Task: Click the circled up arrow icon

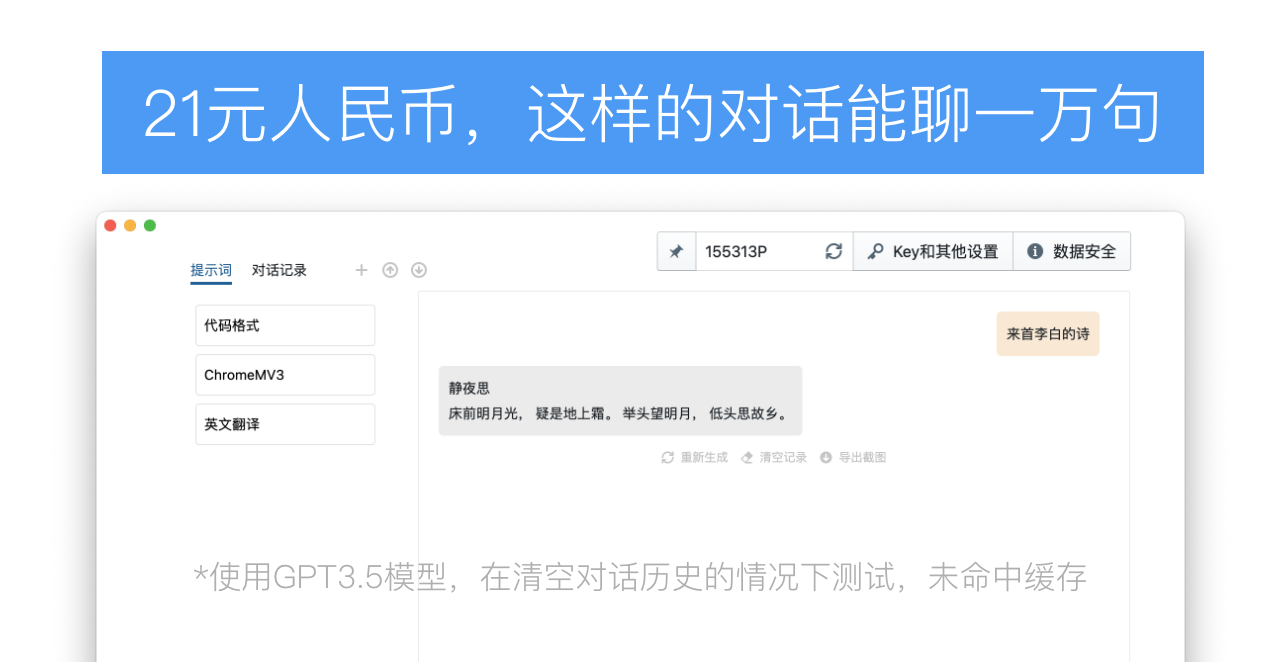Action: click(x=390, y=270)
